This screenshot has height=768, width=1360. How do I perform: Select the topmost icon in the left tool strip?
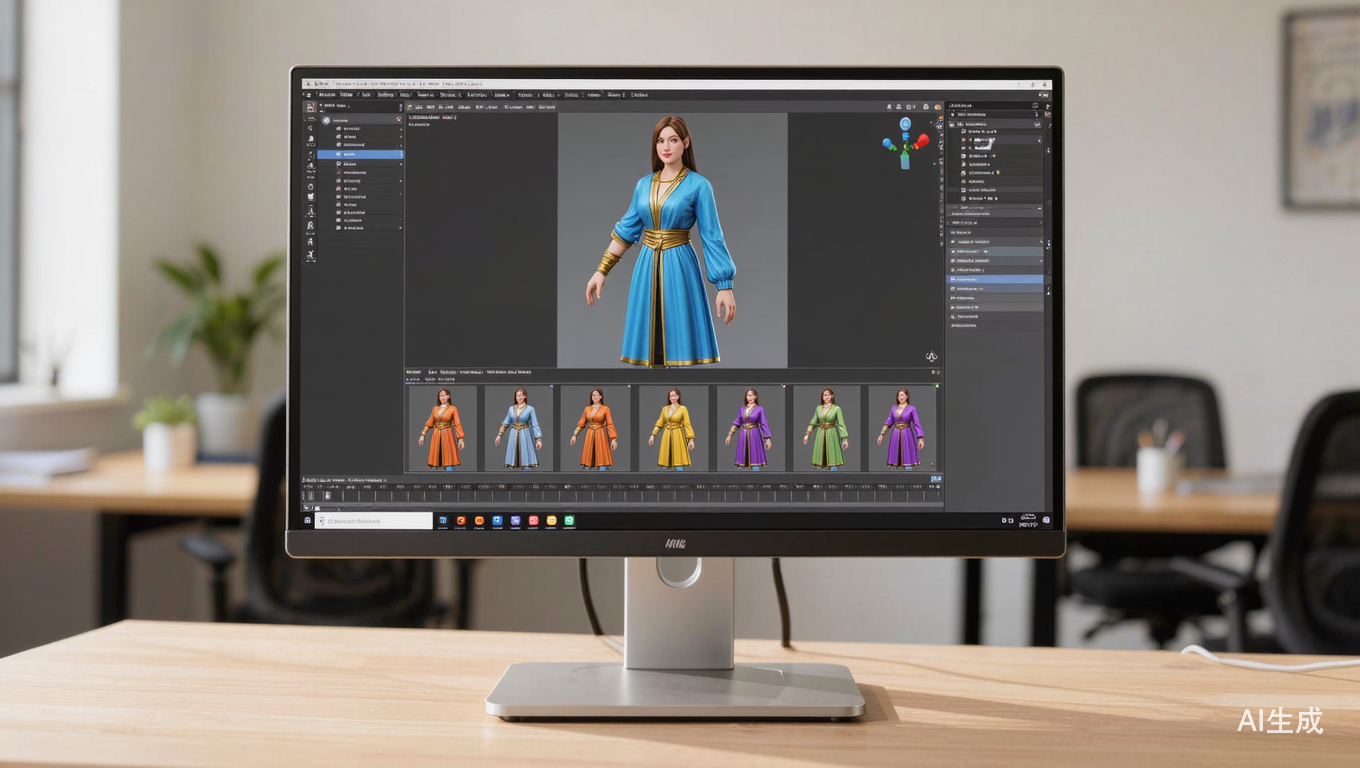(x=310, y=107)
